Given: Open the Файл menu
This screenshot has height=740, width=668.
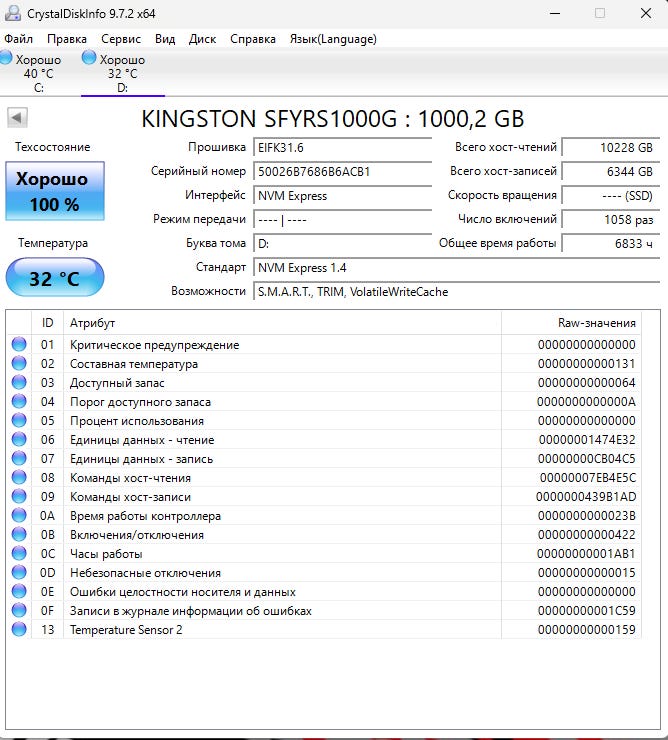Looking at the screenshot, I should pyautogui.click(x=18, y=39).
